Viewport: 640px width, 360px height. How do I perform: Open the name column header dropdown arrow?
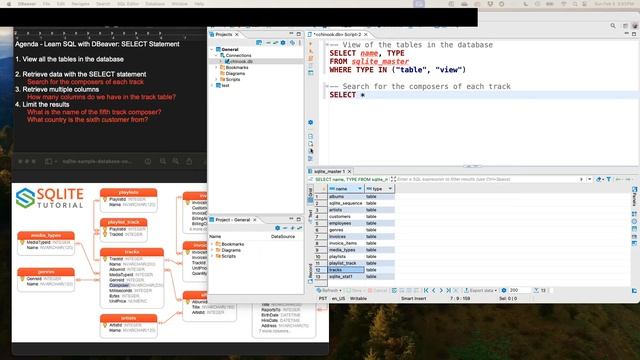(360, 189)
